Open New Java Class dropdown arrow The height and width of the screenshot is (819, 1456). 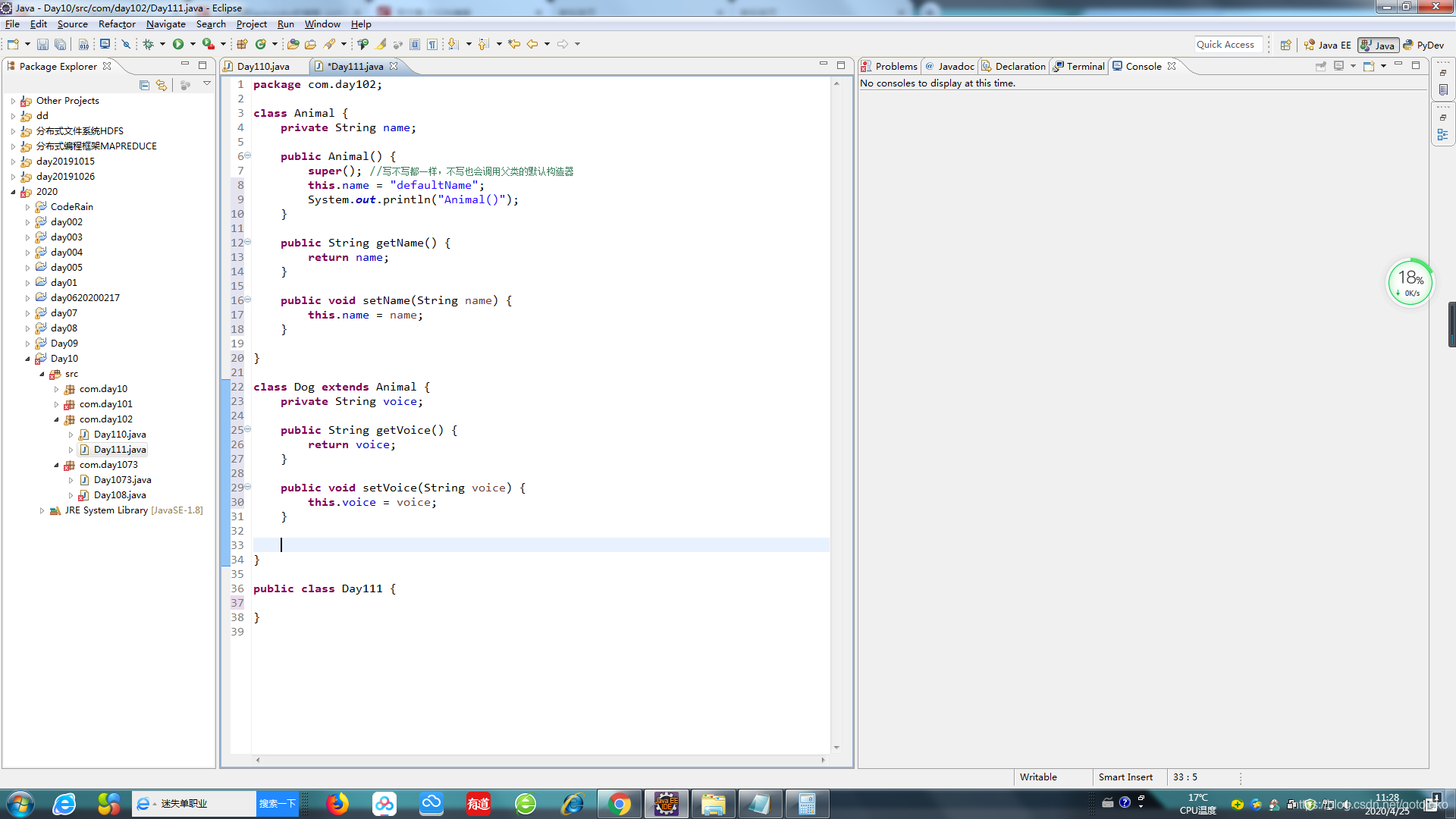coord(275,45)
